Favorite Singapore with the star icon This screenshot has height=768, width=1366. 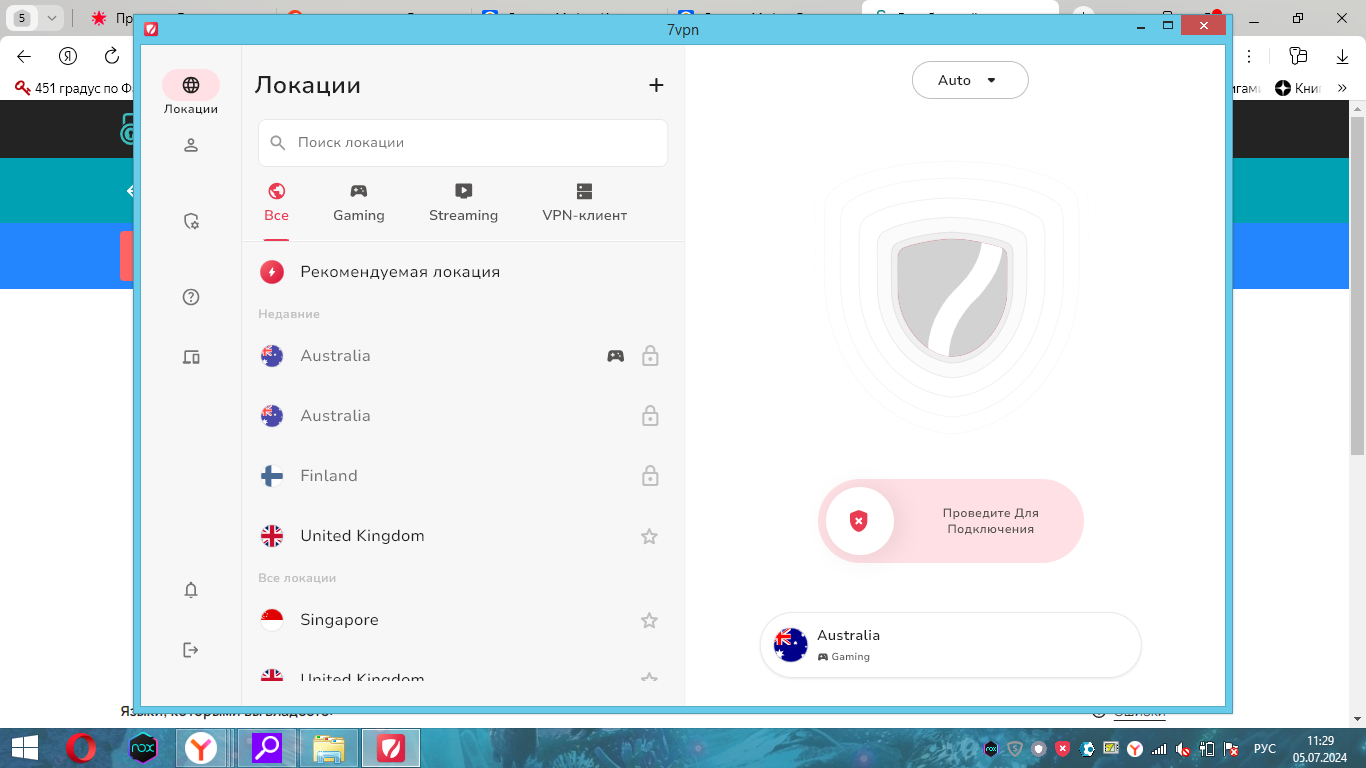[x=649, y=620]
